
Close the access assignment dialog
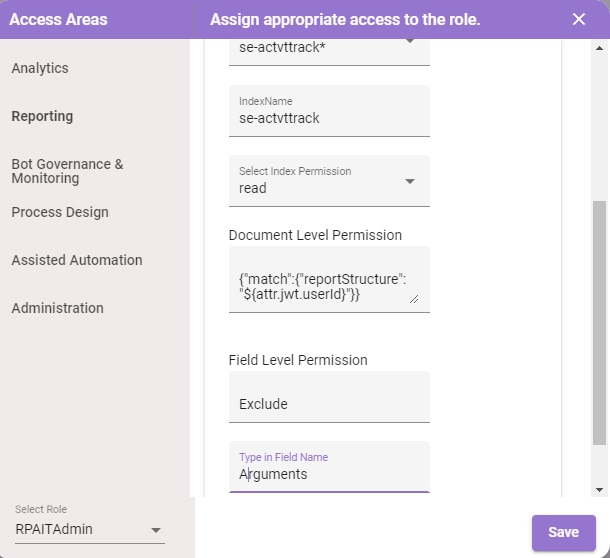578,19
